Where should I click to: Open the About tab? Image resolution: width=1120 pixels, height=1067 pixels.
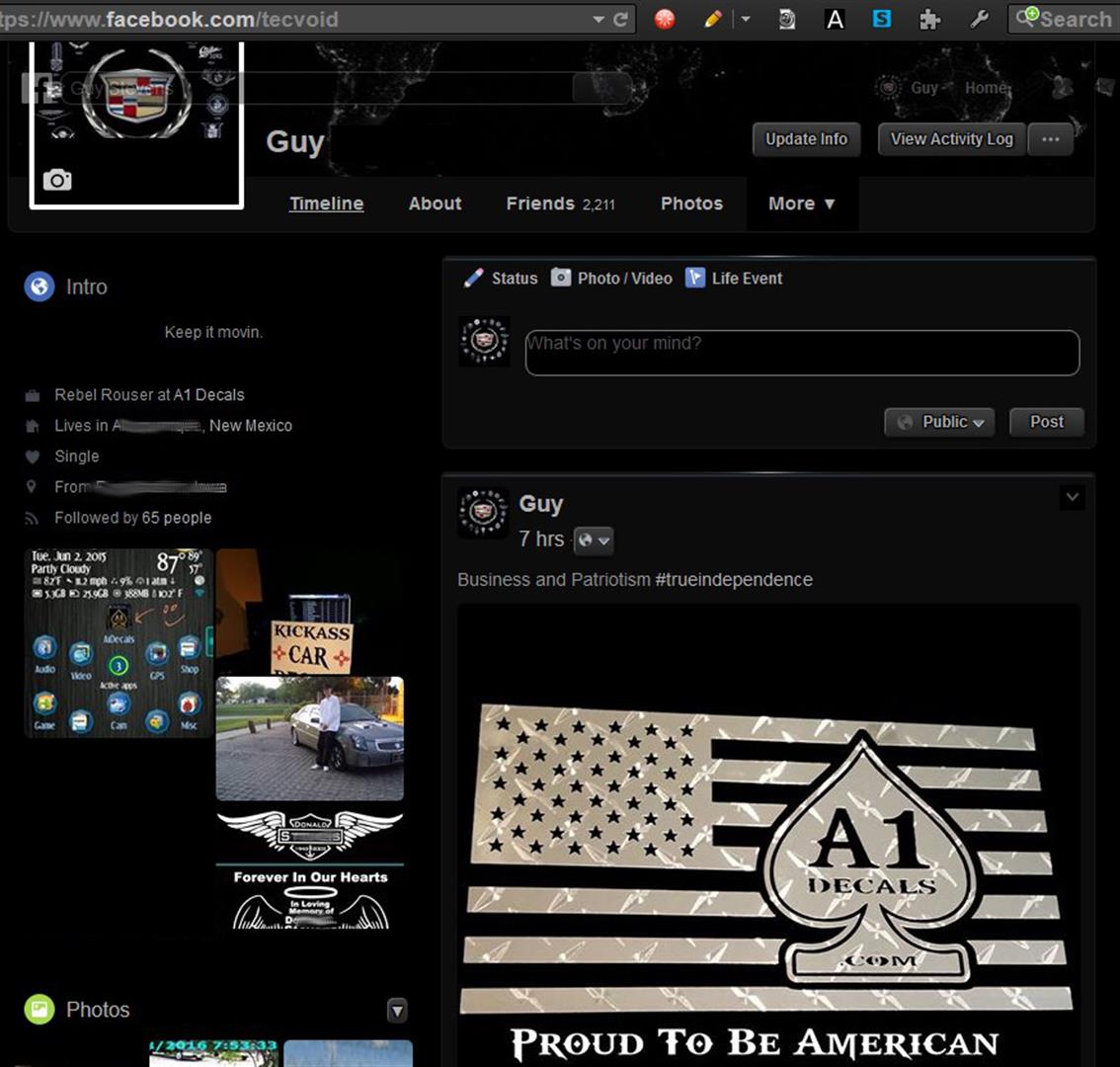pyautogui.click(x=435, y=204)
